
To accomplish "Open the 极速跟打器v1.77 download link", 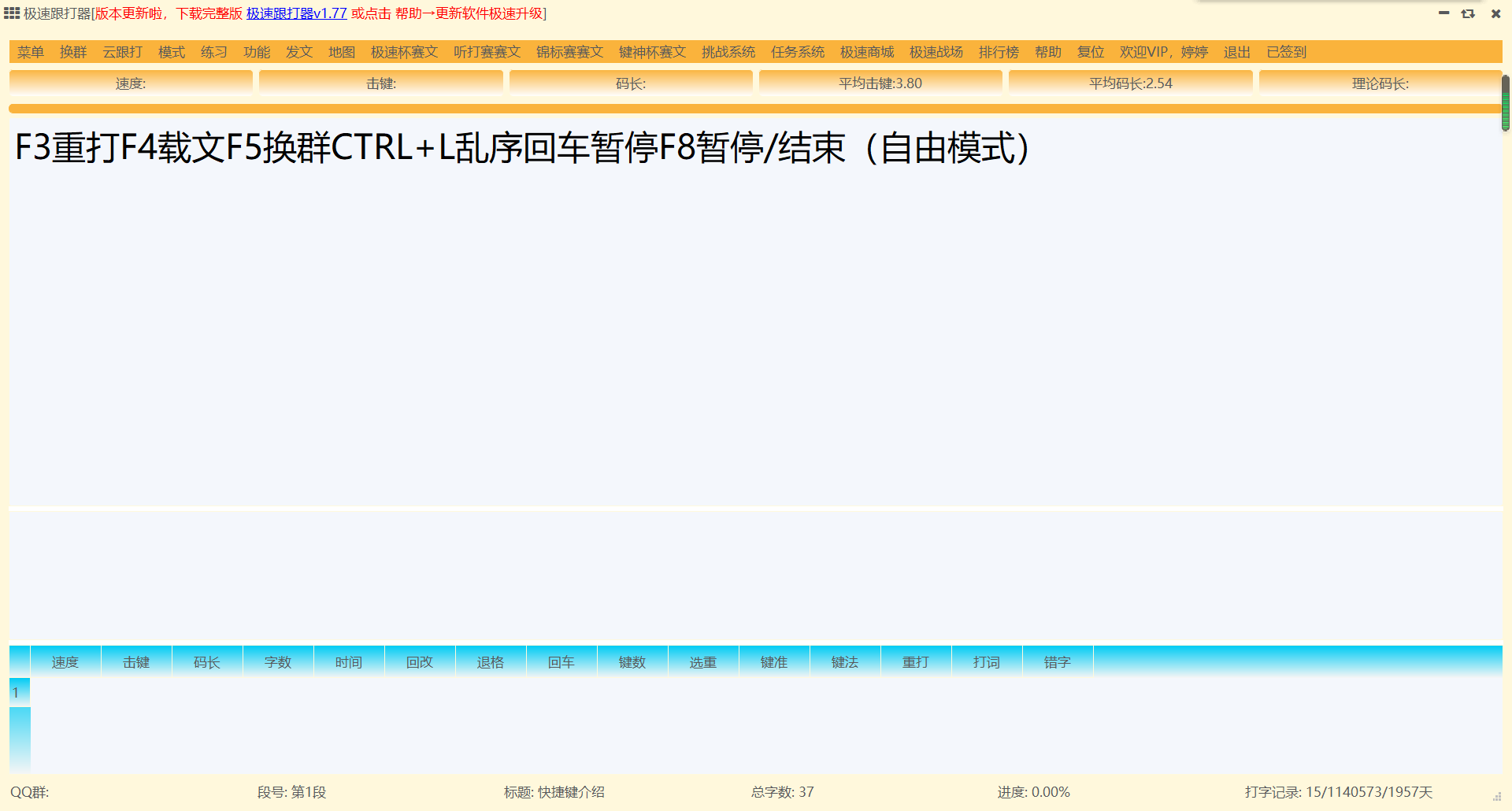I will click(297, 13).
